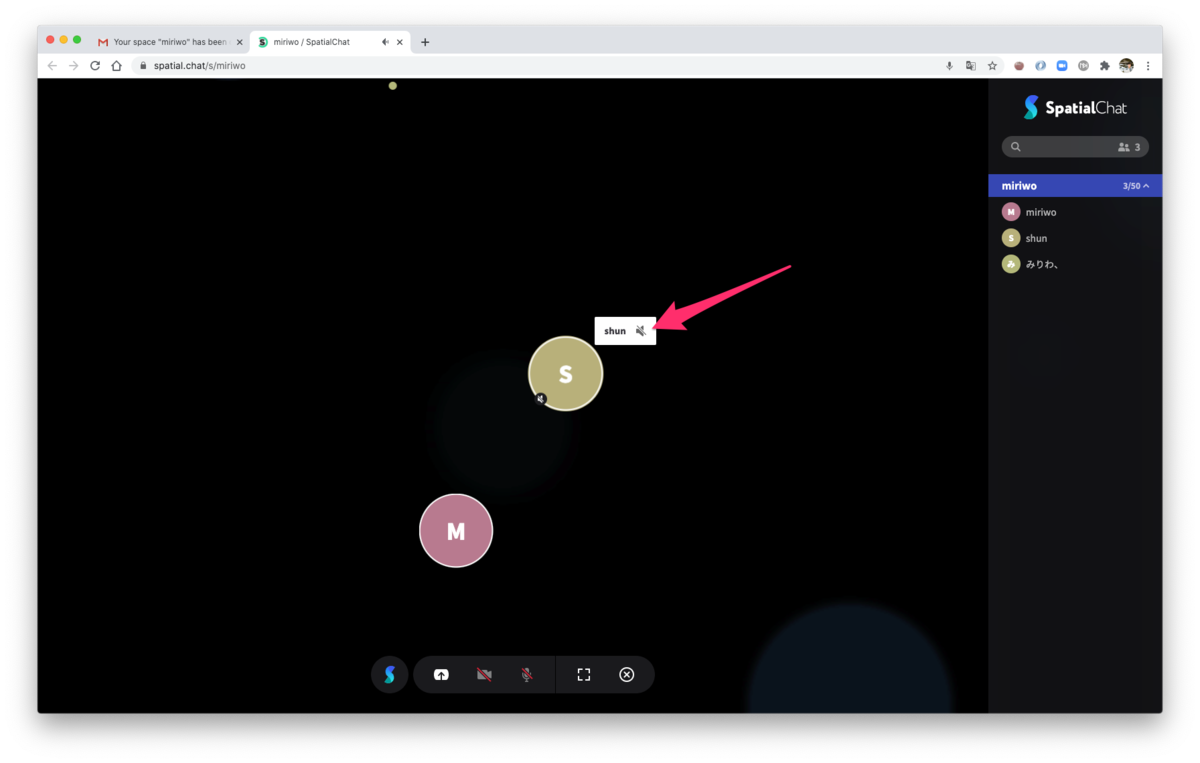This screenshot has width=1200, height=763.
Task: Go back in browser history
Action: coord(52,66)
